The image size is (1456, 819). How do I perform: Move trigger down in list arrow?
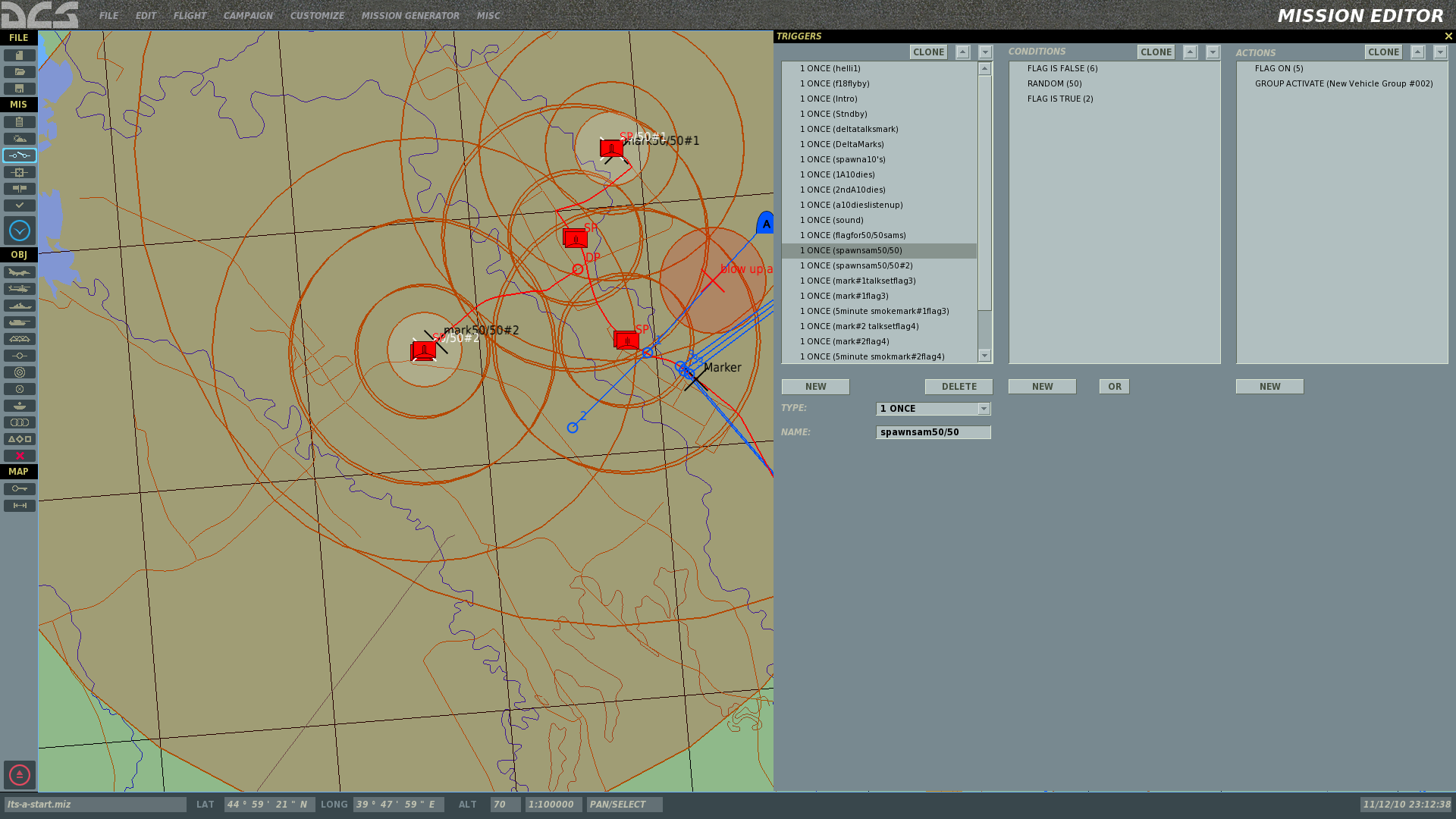point(986,52)
